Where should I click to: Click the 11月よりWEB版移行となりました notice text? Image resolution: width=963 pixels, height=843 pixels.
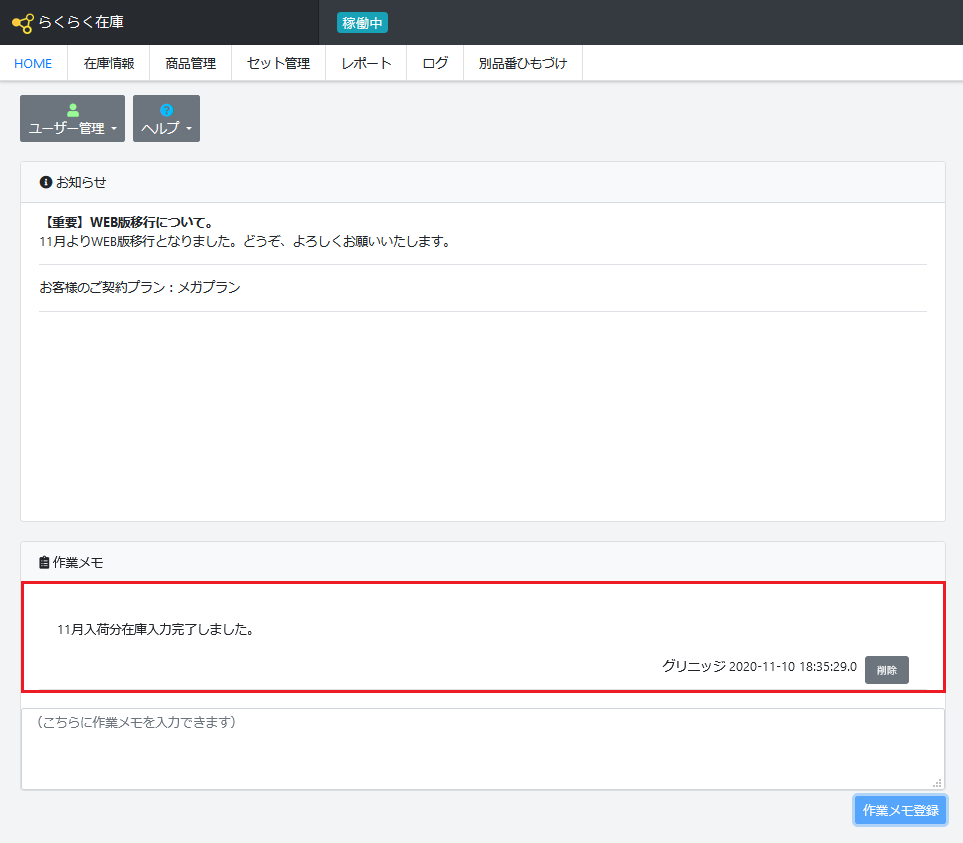tap(246, 241)
